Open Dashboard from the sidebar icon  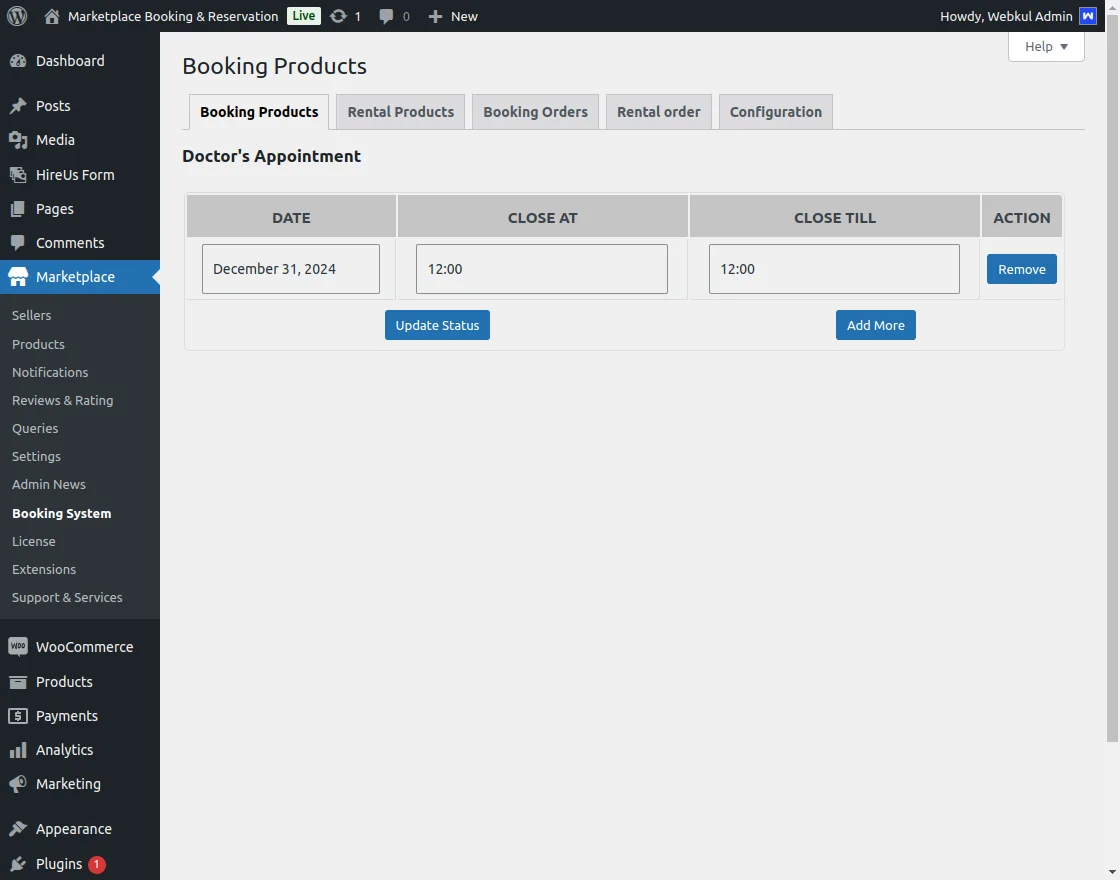[x=18, y=61]
